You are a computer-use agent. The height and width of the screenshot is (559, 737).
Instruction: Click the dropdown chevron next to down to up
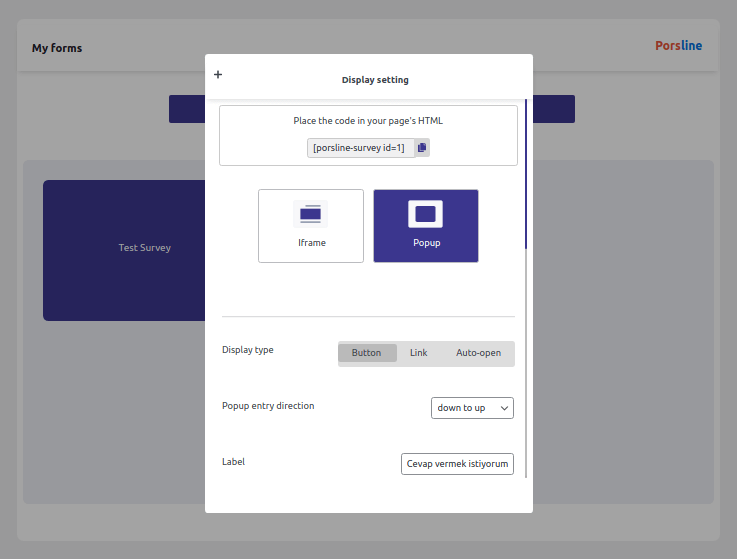[504, 408]
